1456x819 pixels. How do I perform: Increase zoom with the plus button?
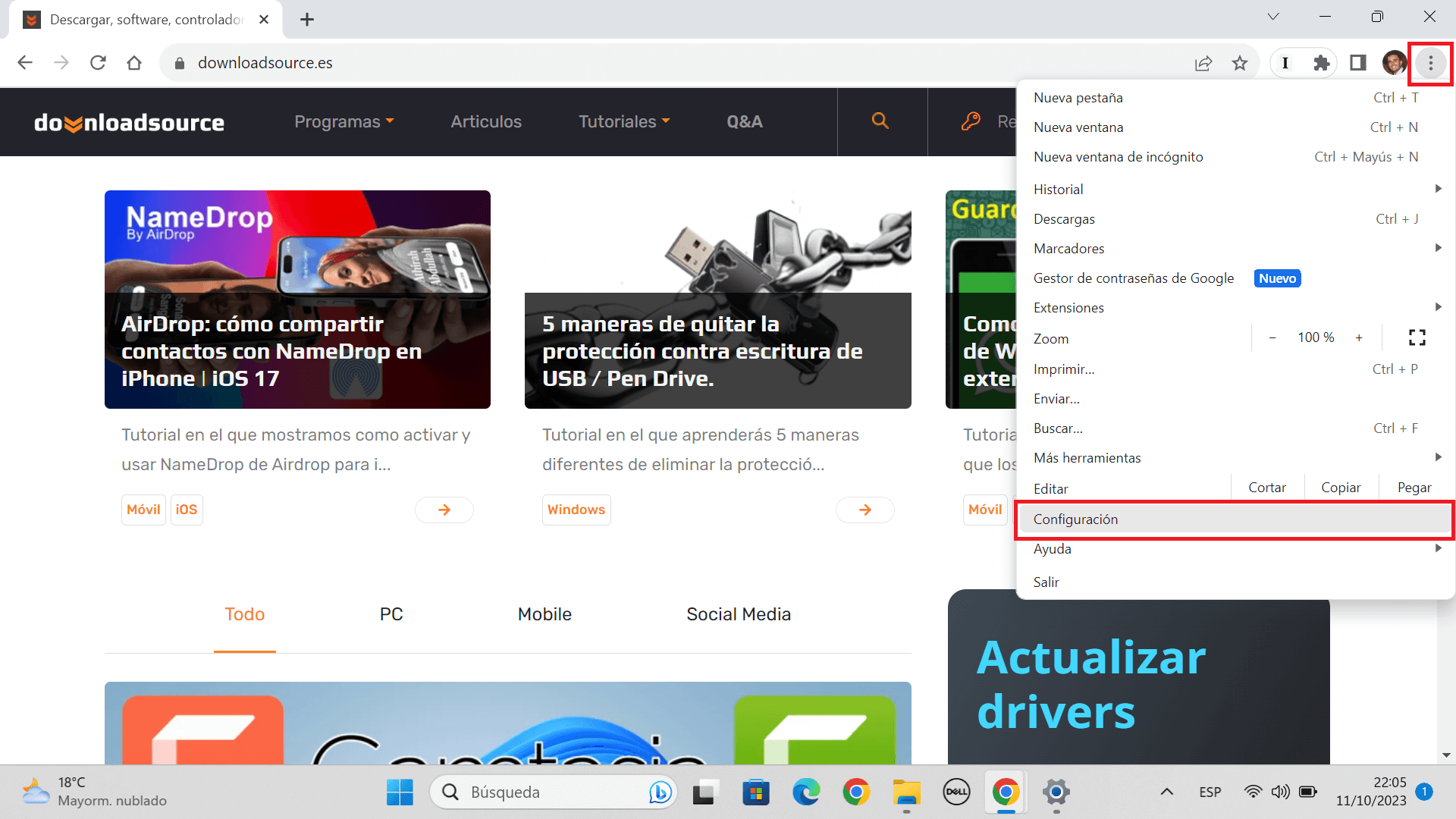pyautogui.click(x=1359, y=337)
